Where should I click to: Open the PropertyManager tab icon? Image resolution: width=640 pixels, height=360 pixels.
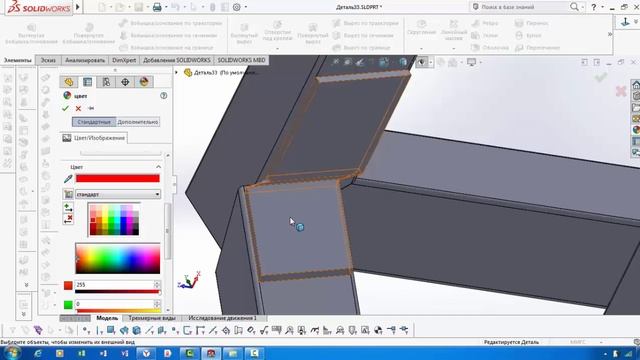87,82
